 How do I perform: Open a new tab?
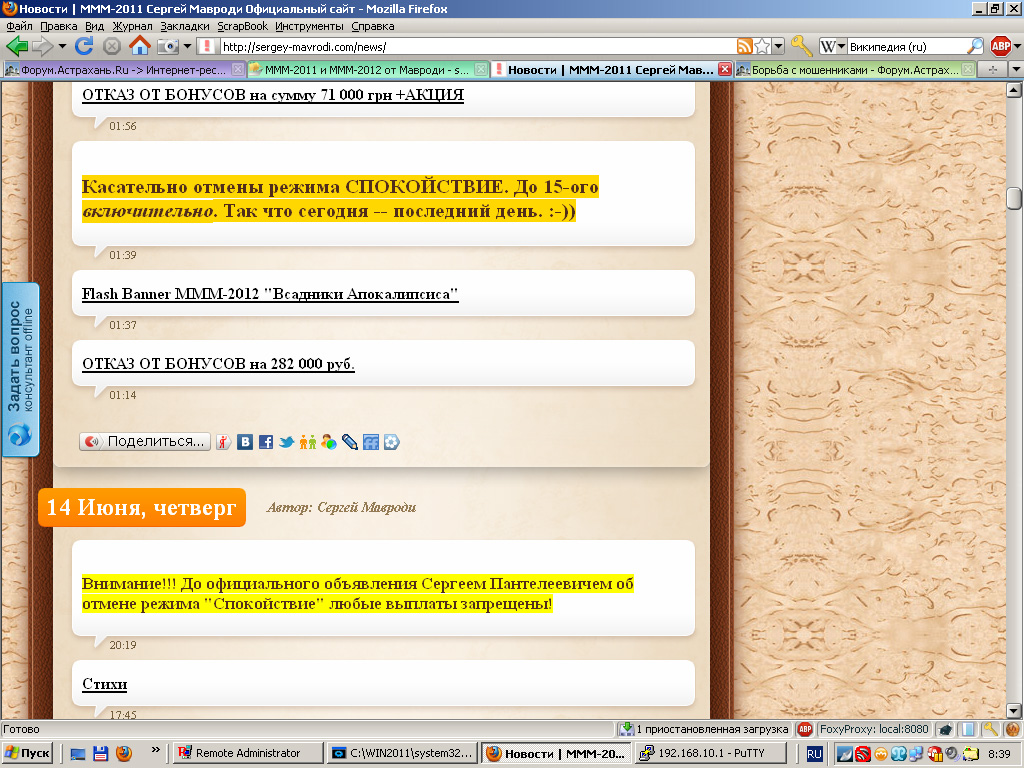[993, 69]
